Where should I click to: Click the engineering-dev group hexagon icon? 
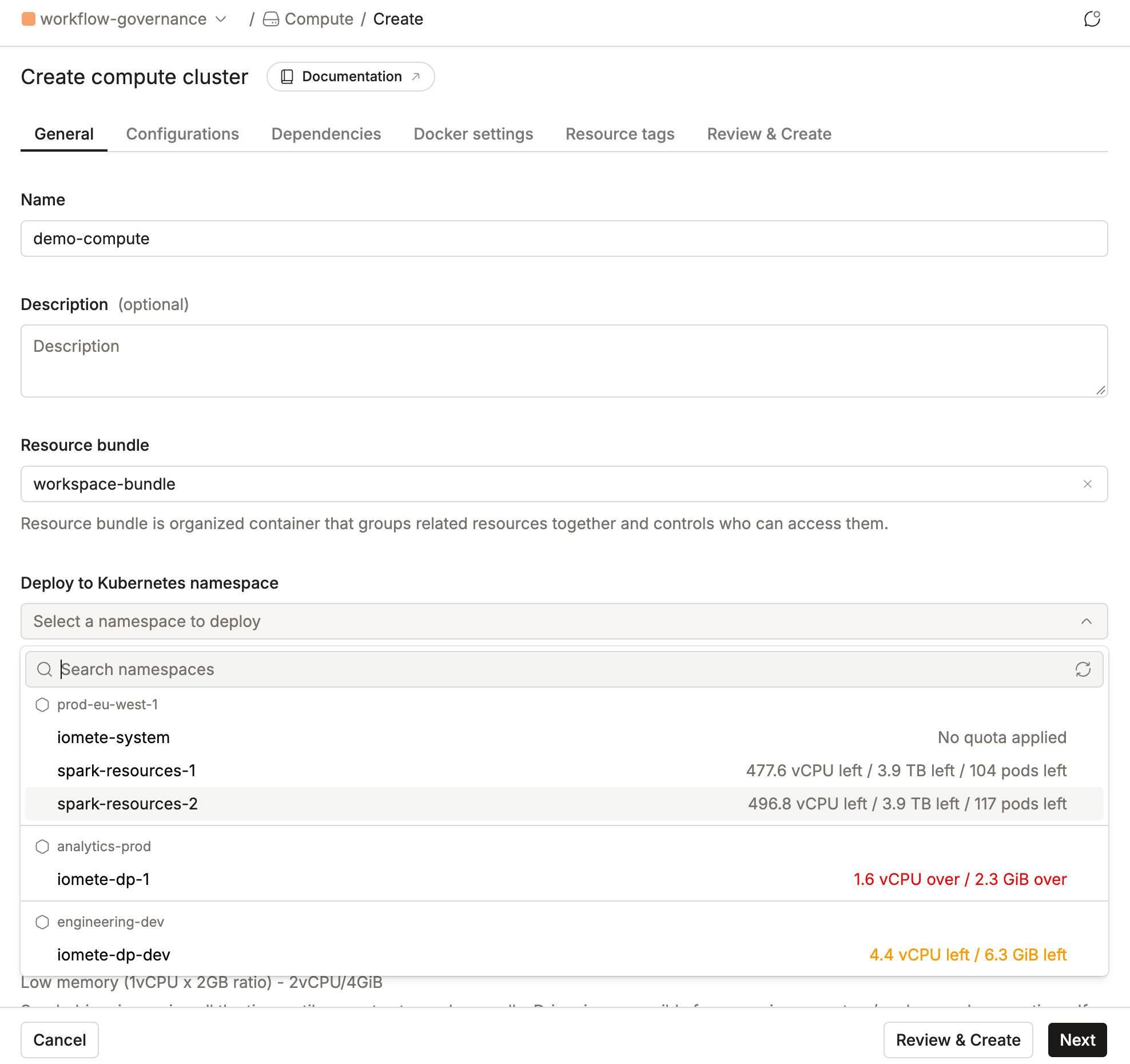click(42, 922)
